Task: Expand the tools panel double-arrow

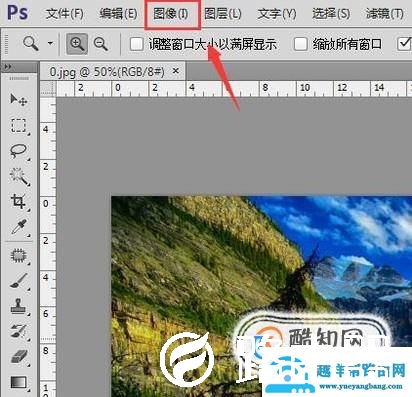Action: (8, 67)
